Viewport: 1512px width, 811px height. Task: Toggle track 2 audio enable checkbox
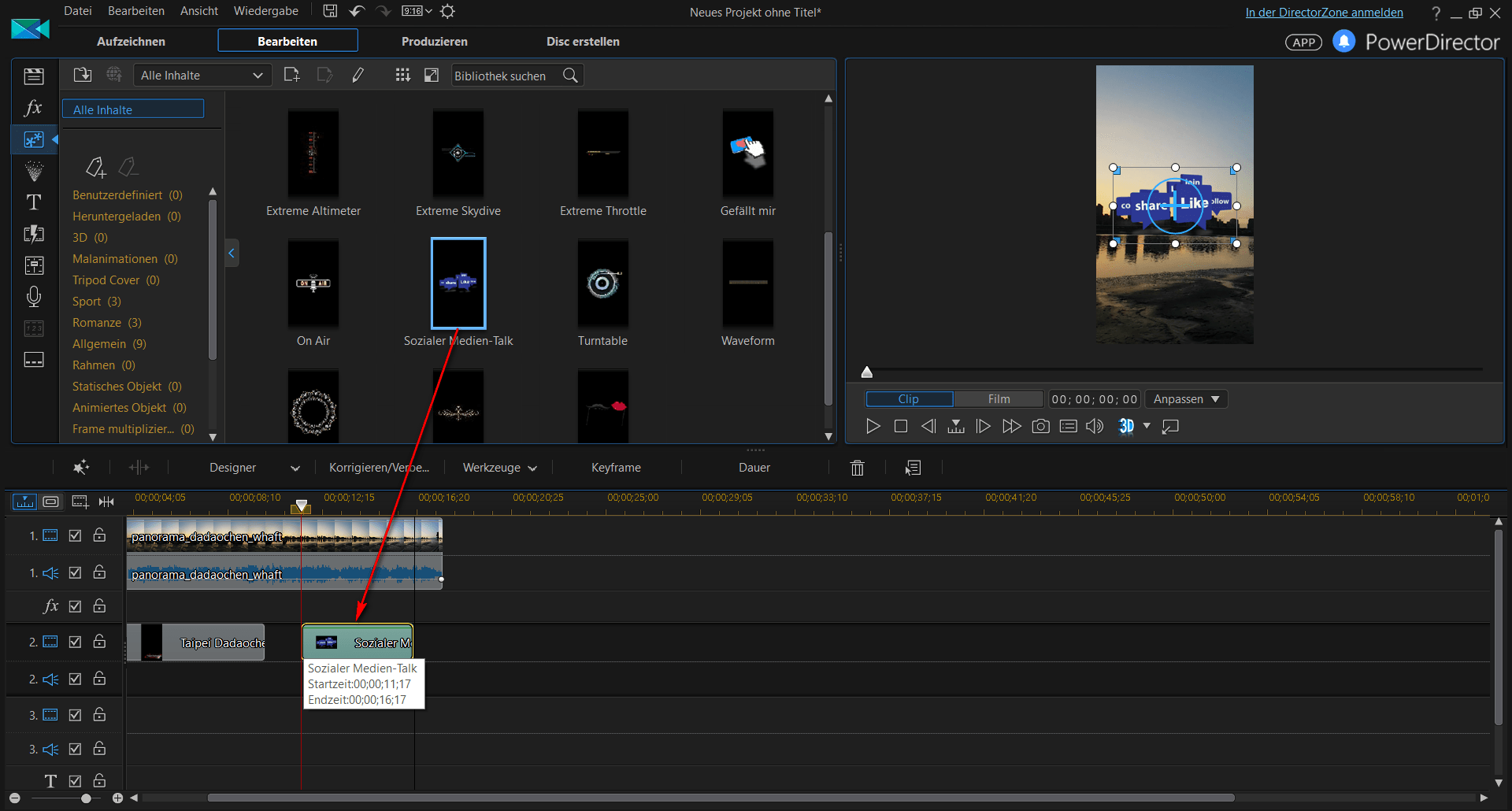(75, 679)
